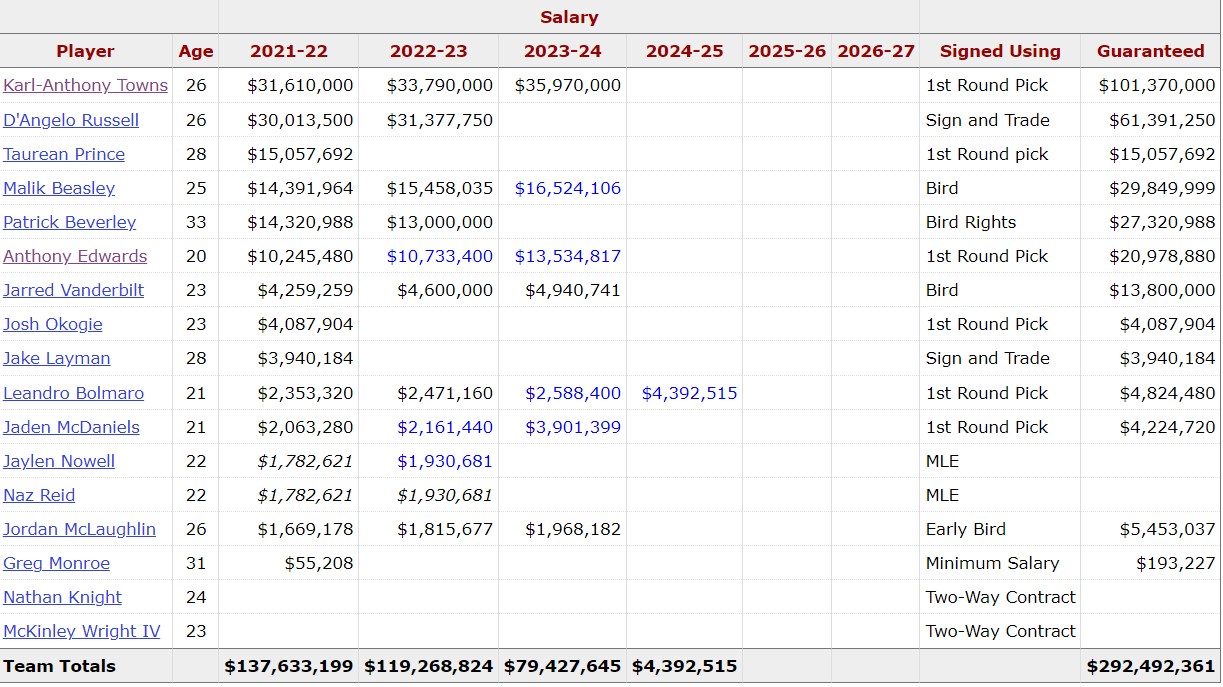Open Jaylen Nowell player page
The image size is (1223, 687).
(x=59, y=461)
